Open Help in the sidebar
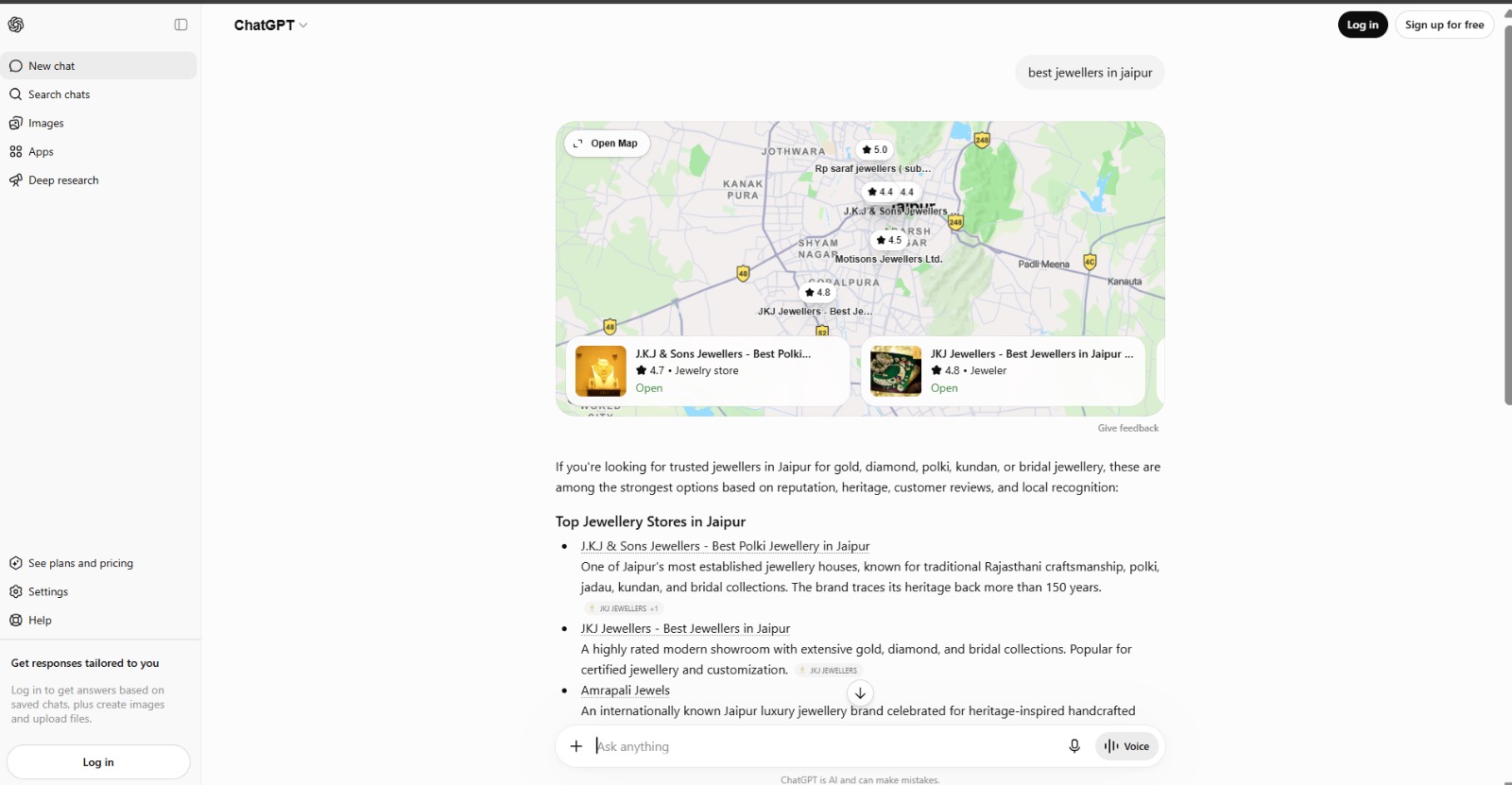This screenshot has height=785, width=1512. (x=100, y=621)
